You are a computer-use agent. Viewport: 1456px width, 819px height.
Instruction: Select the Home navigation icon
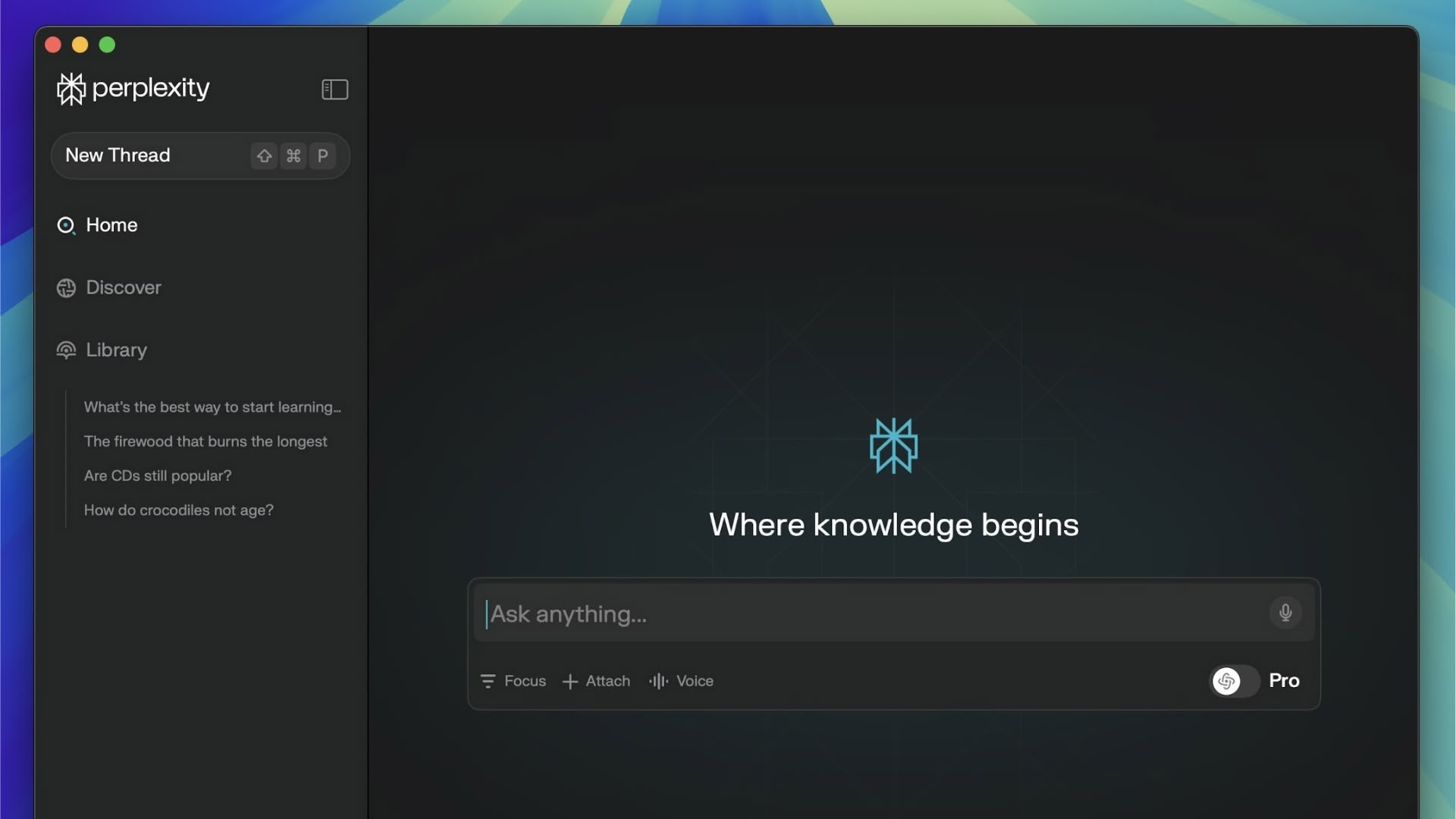click(65, 225)
